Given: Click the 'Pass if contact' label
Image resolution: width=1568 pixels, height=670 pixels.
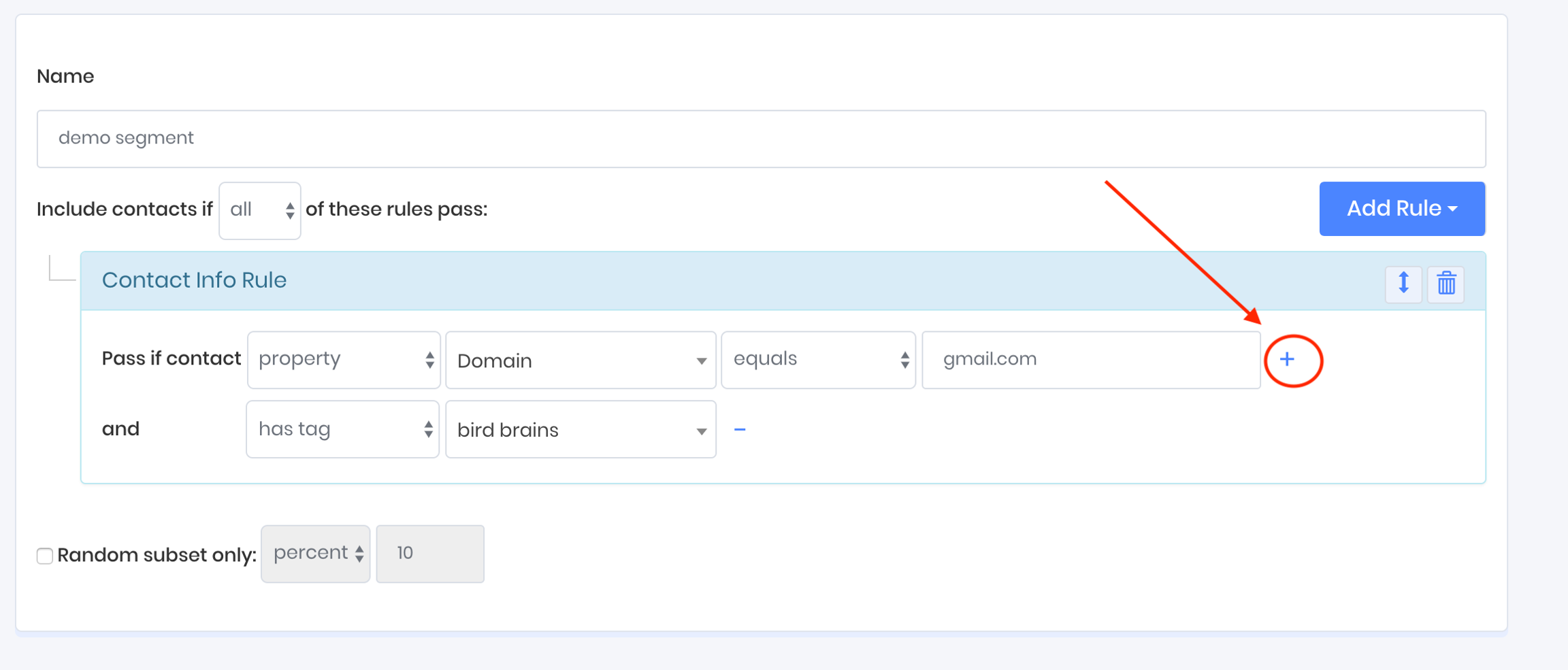Looking at the screenshot, I should pos(171,358).
